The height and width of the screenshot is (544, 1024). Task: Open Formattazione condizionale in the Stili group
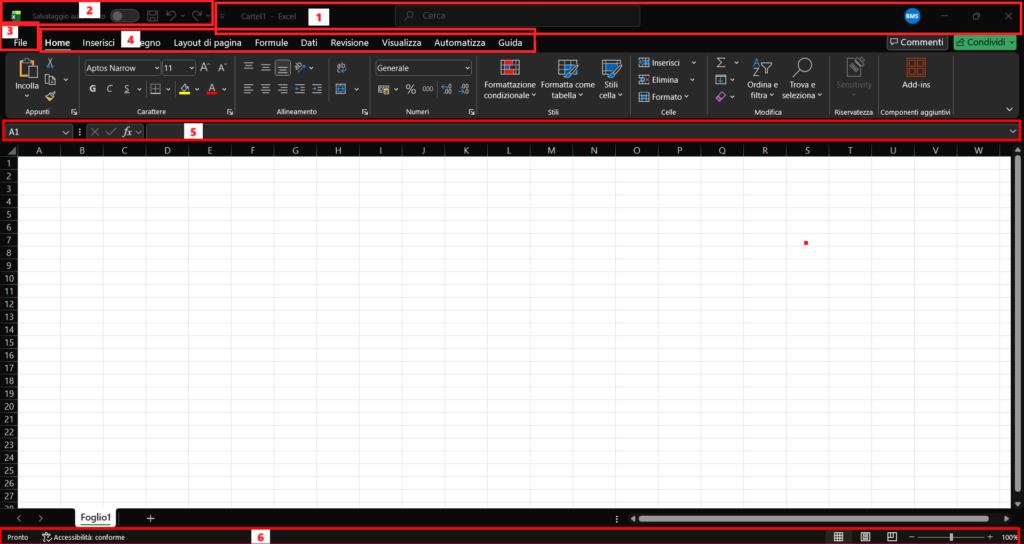510,80
